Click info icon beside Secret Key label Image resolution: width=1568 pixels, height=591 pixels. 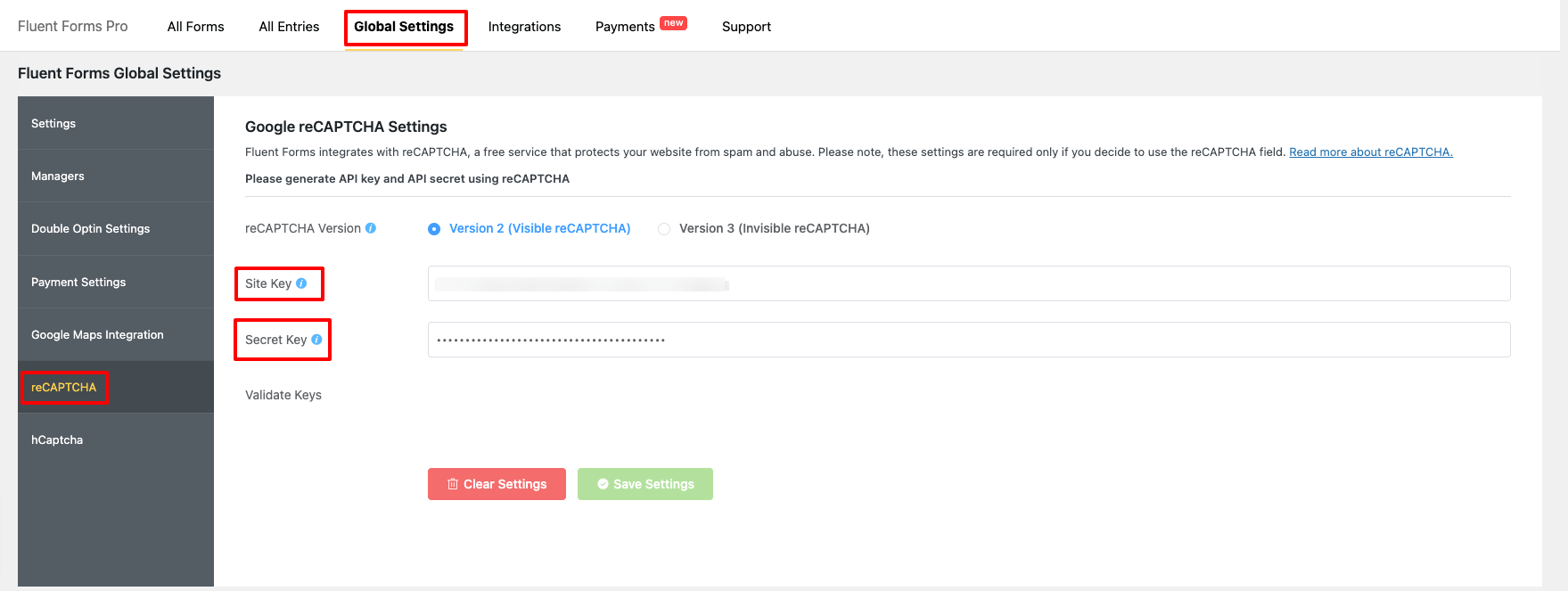(316, 340)
